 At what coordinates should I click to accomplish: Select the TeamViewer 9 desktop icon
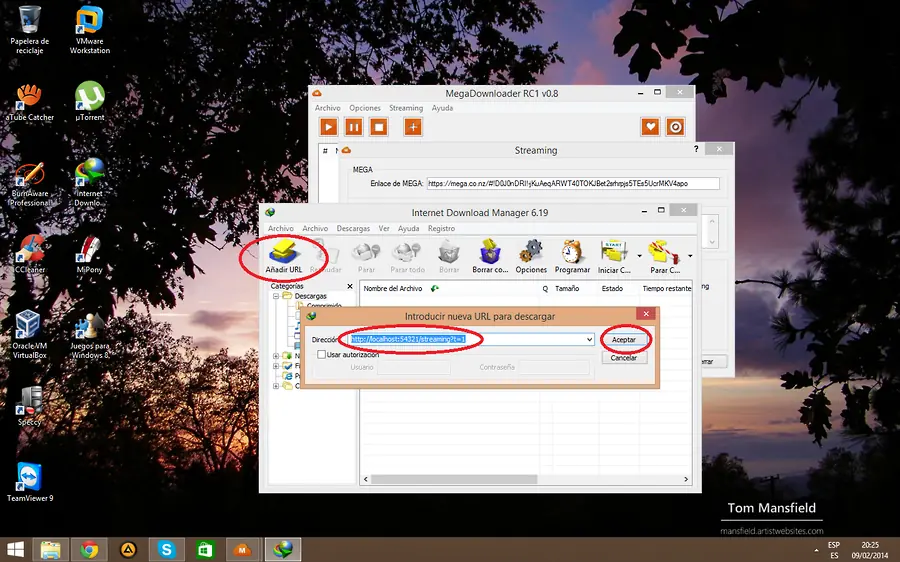point(29,482)
